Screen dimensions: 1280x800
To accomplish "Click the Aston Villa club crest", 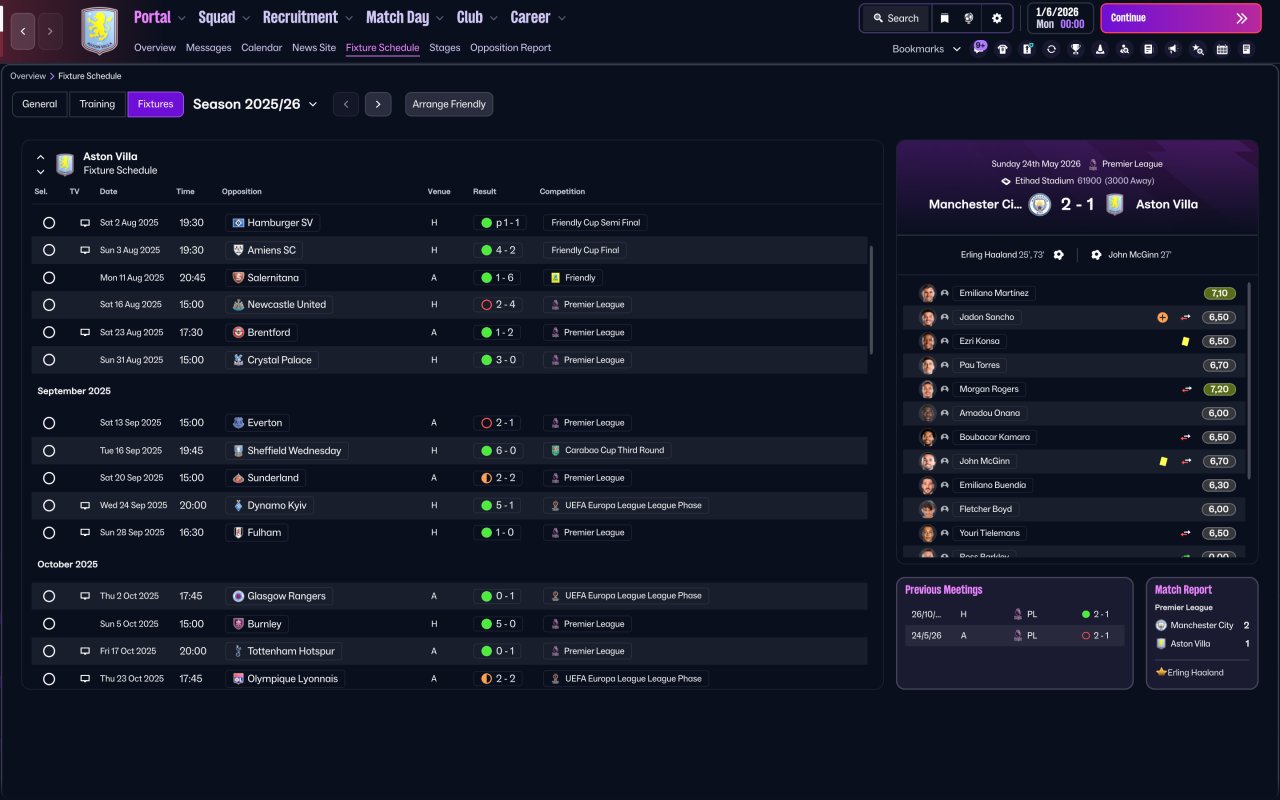I will 99,31.
